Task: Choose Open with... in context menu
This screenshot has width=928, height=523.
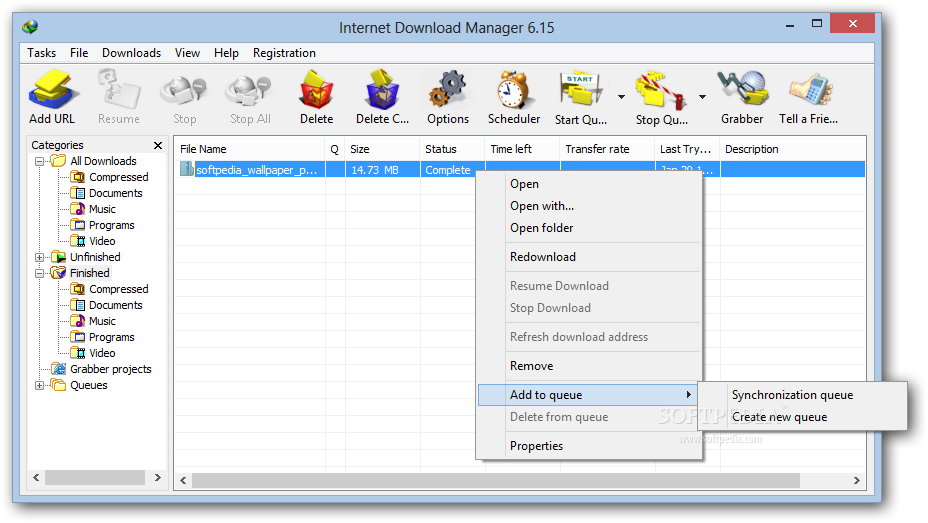Action: 589,205
